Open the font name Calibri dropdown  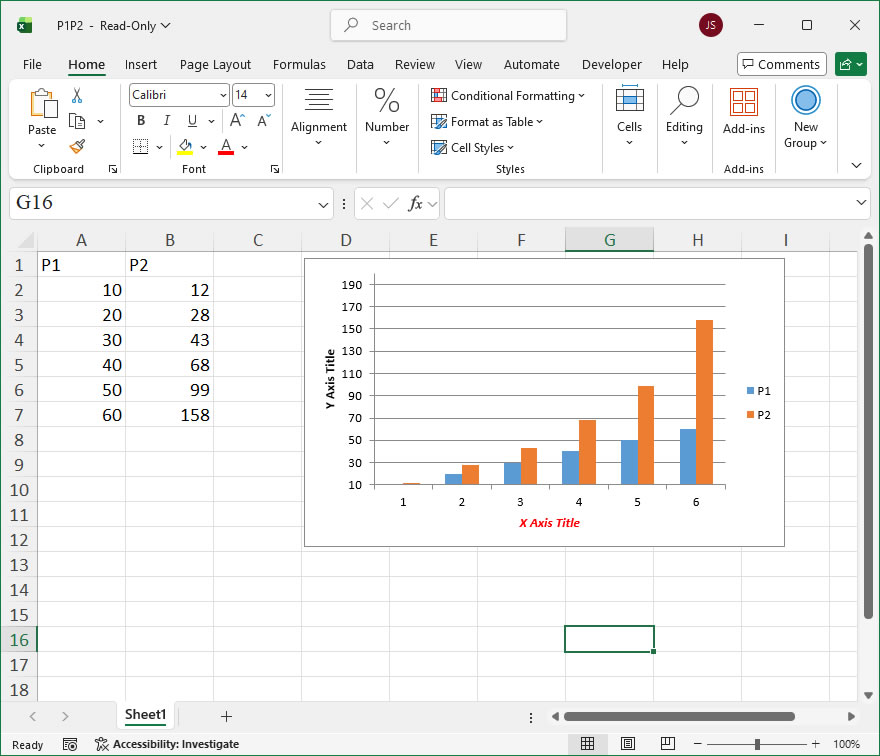[222, 96]
